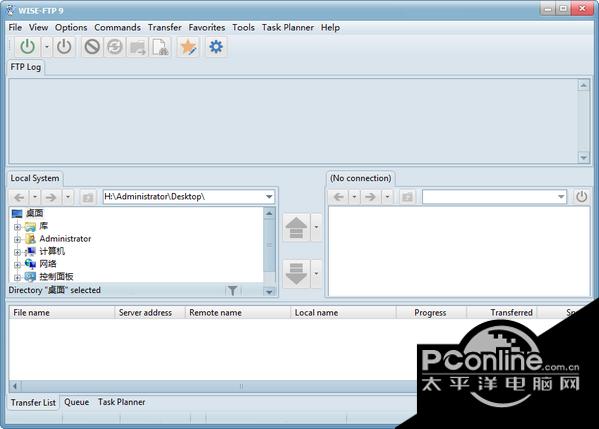Click FTP Log scrollbar up arrow
The width and height of the screenshot is (599, 429).
(583, 85)
